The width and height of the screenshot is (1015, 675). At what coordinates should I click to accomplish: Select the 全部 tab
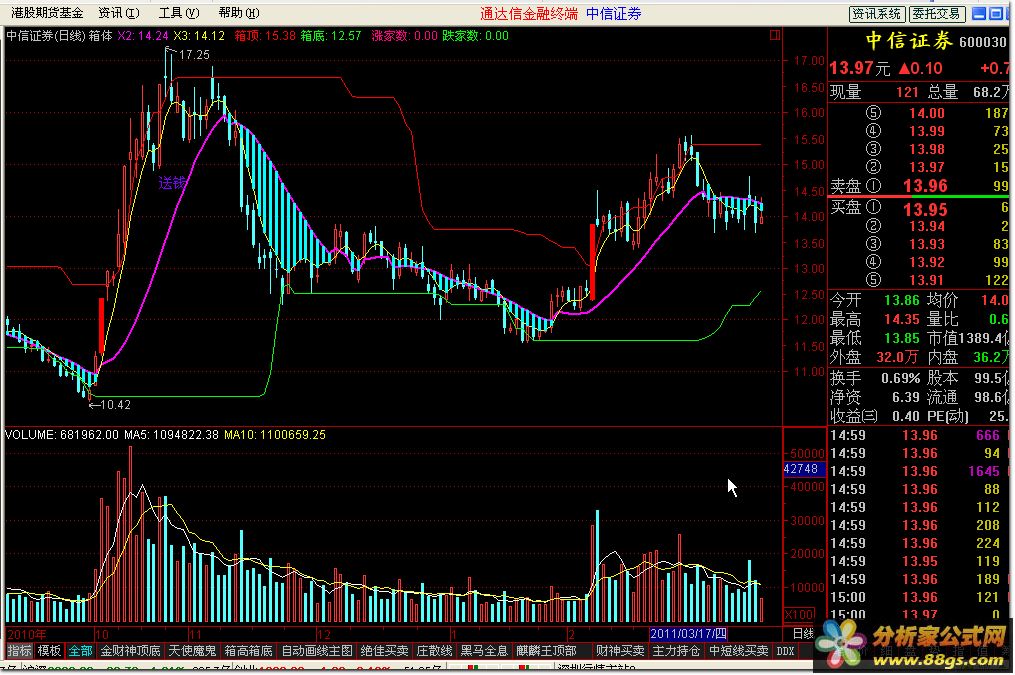pos(80,650)
